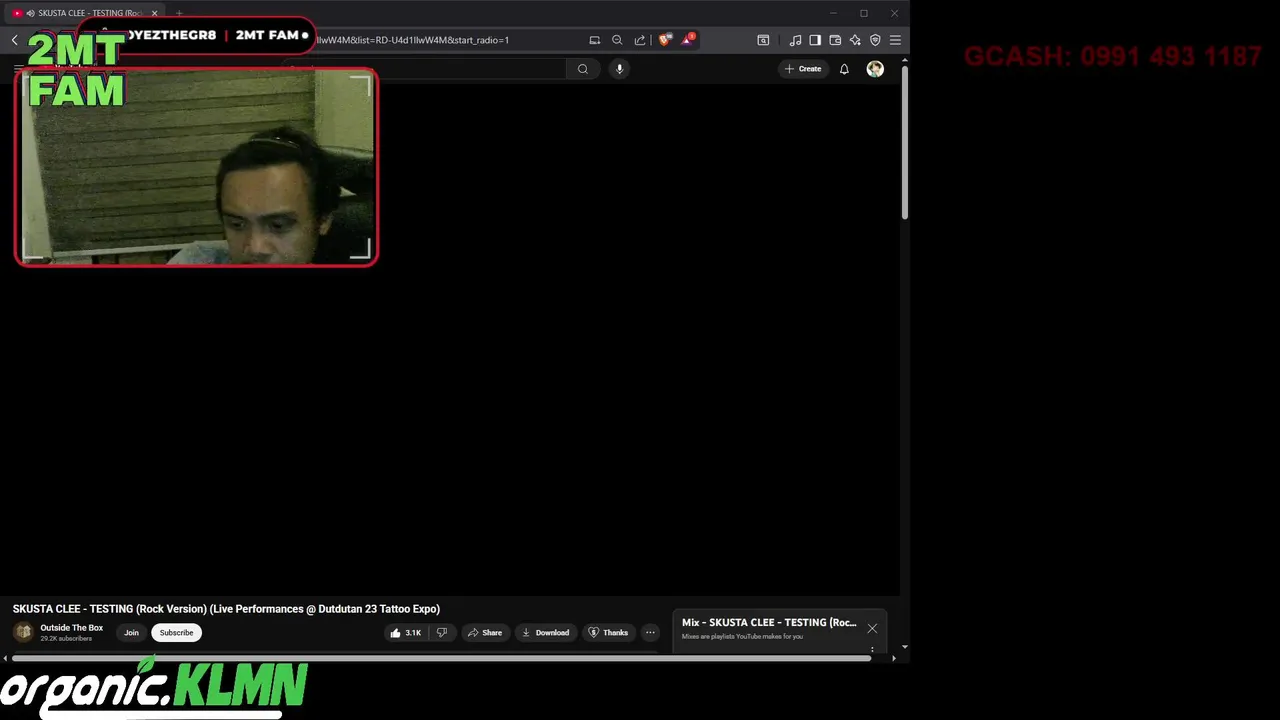Share this page via address bar icon
The image size is (1280, 720).
(640, 40)
